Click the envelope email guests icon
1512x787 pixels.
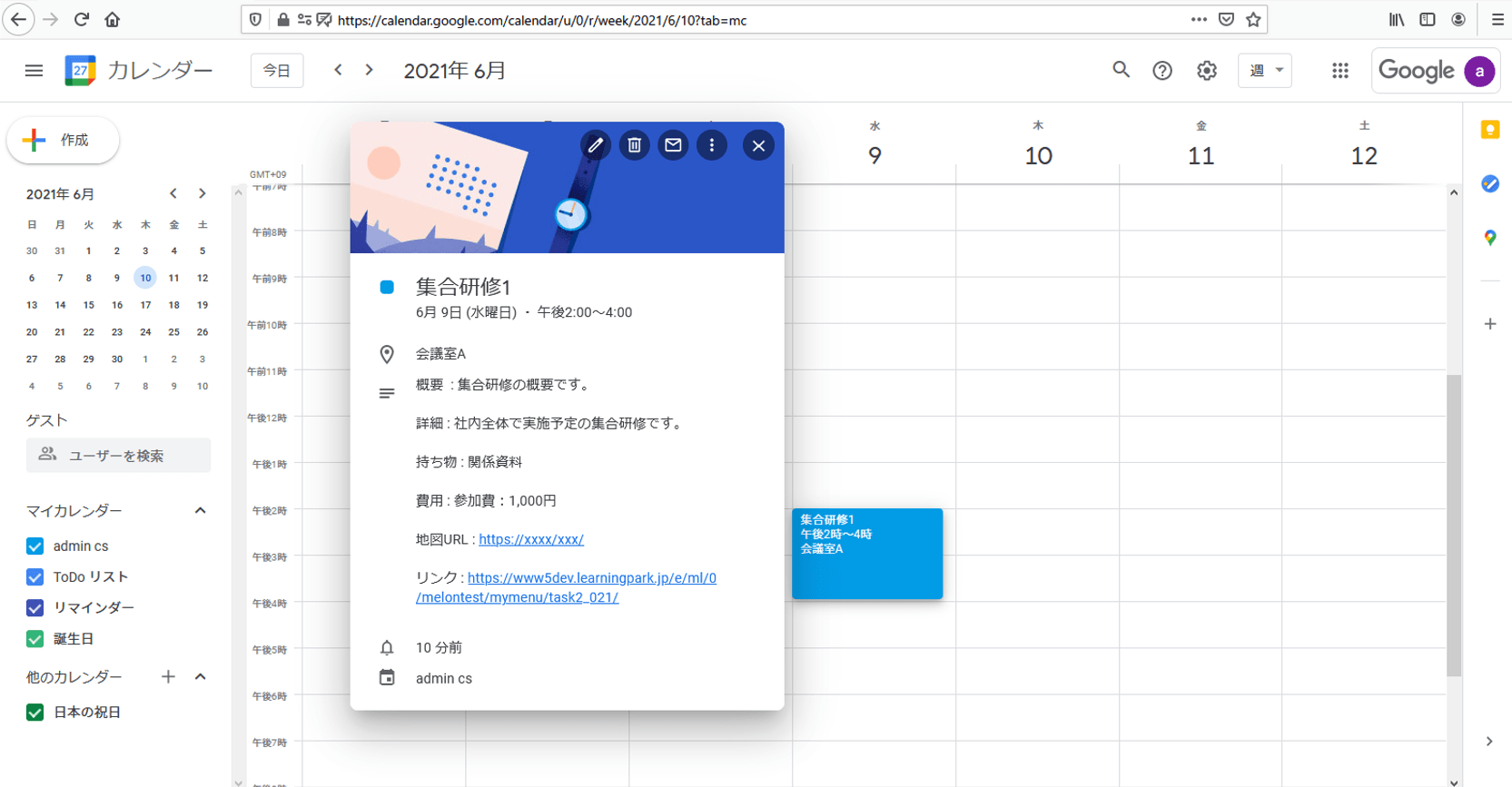673,145
